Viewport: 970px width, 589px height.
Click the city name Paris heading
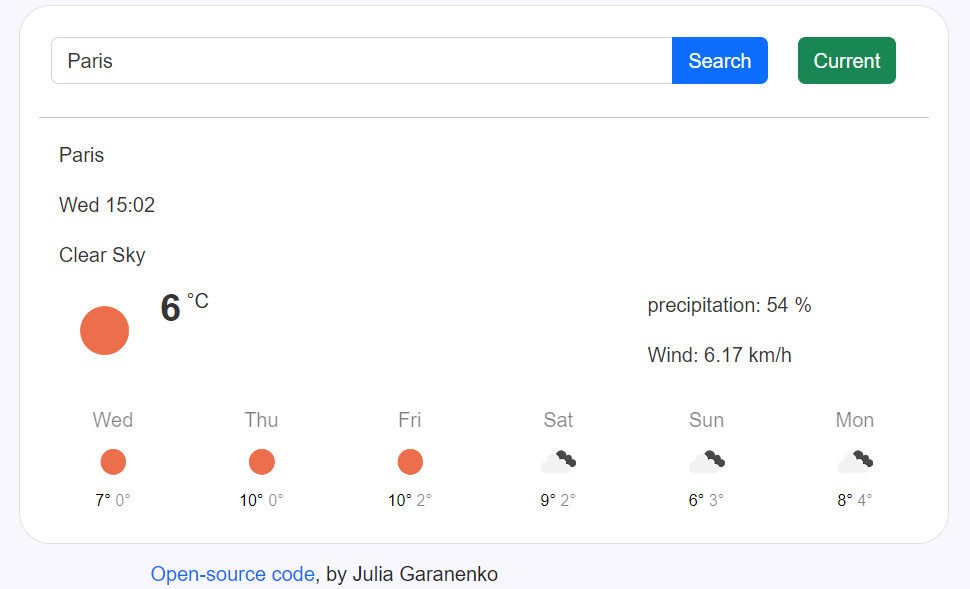point(81,155)
